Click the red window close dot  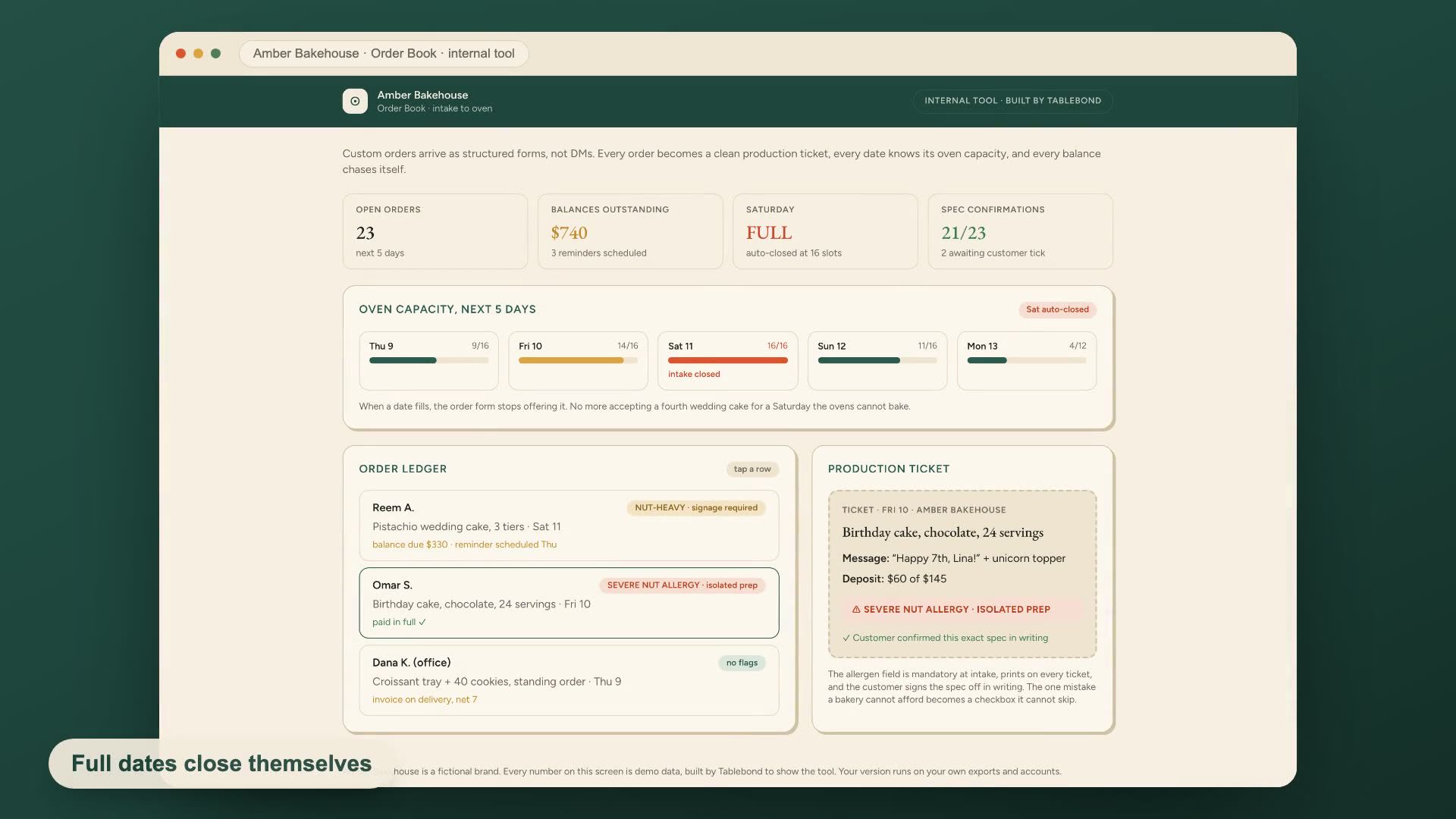180,53
